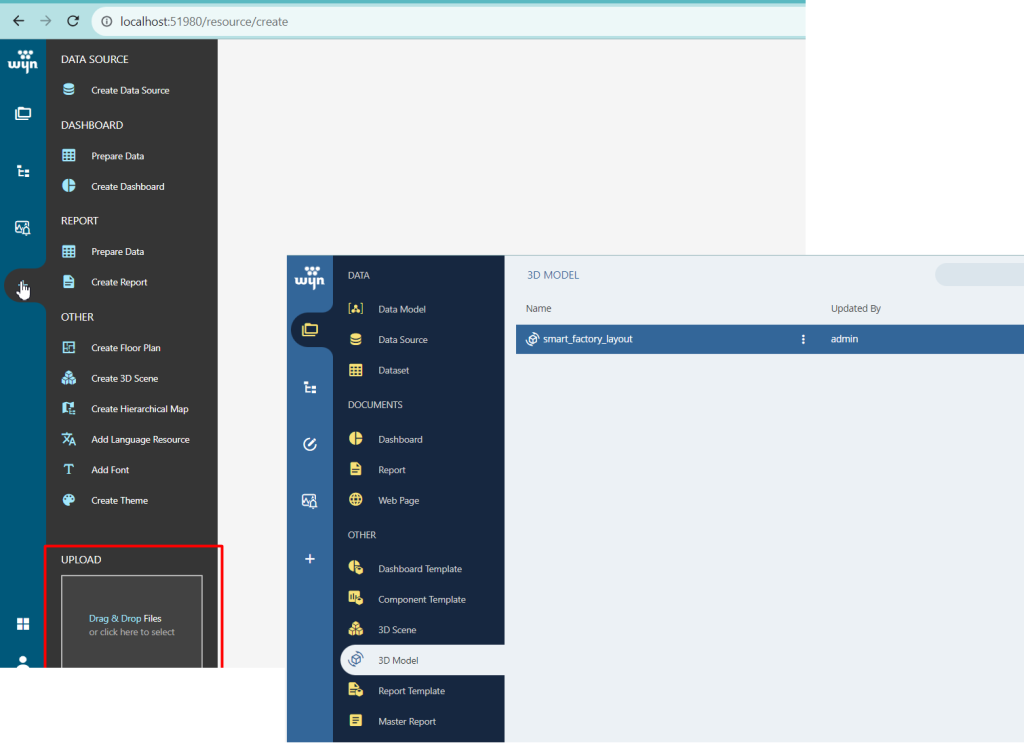Open the Create Hierarchical Map option
This screenshot has width=1024, height=743.
pos(139,409)
